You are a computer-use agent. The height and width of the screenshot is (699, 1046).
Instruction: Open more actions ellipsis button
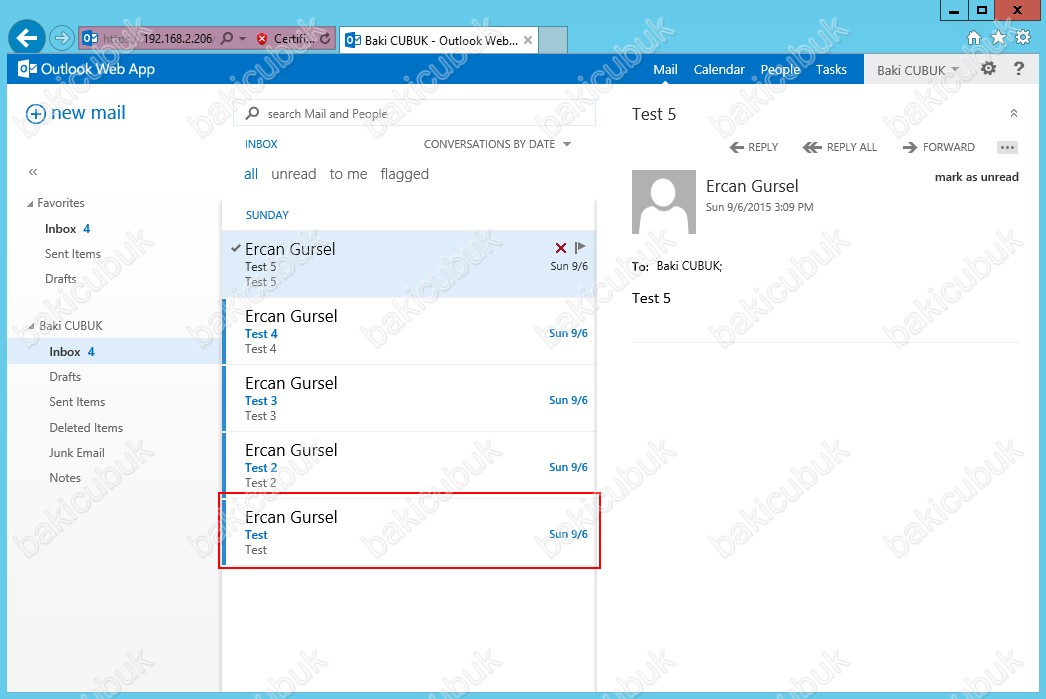(1007, 147)
